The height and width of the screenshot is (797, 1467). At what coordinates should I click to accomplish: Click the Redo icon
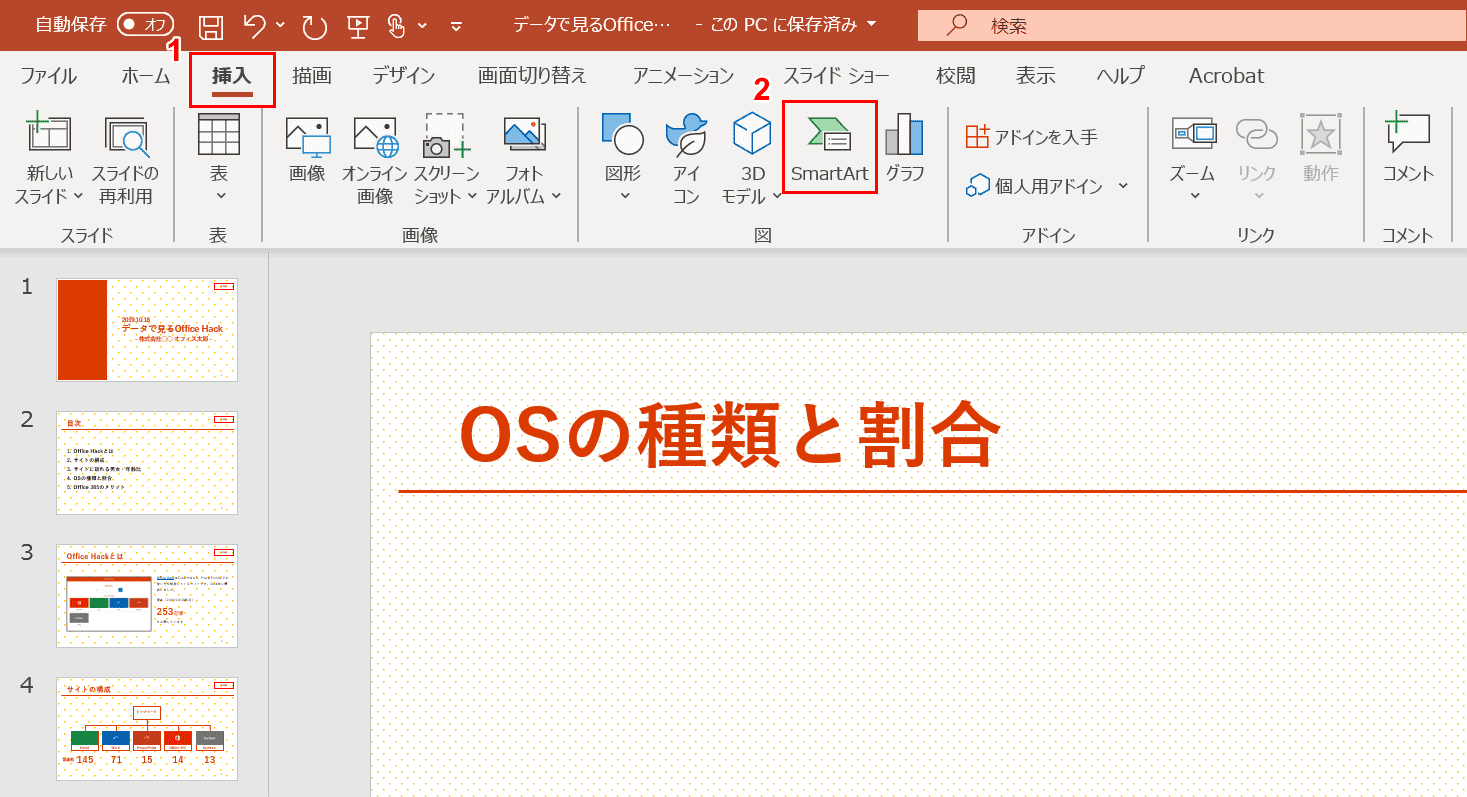click(x=314, y=26)
